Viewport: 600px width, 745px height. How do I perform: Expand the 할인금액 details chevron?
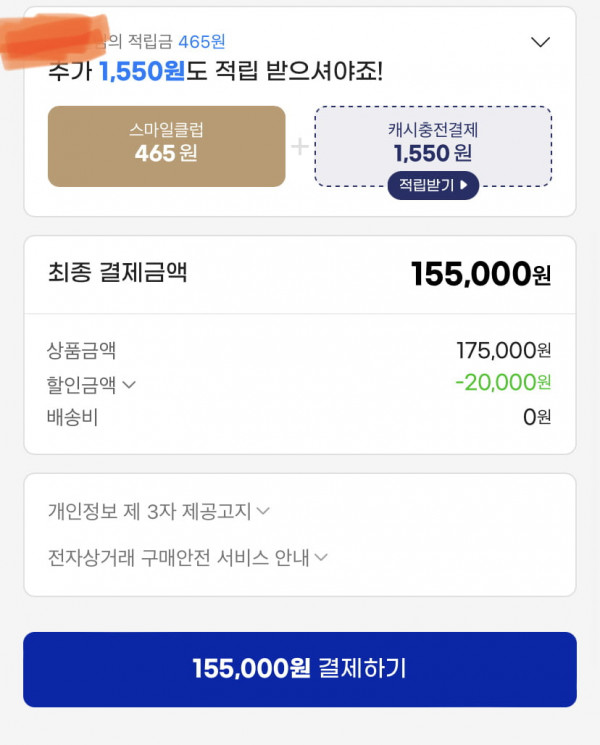tap(129, 384)
